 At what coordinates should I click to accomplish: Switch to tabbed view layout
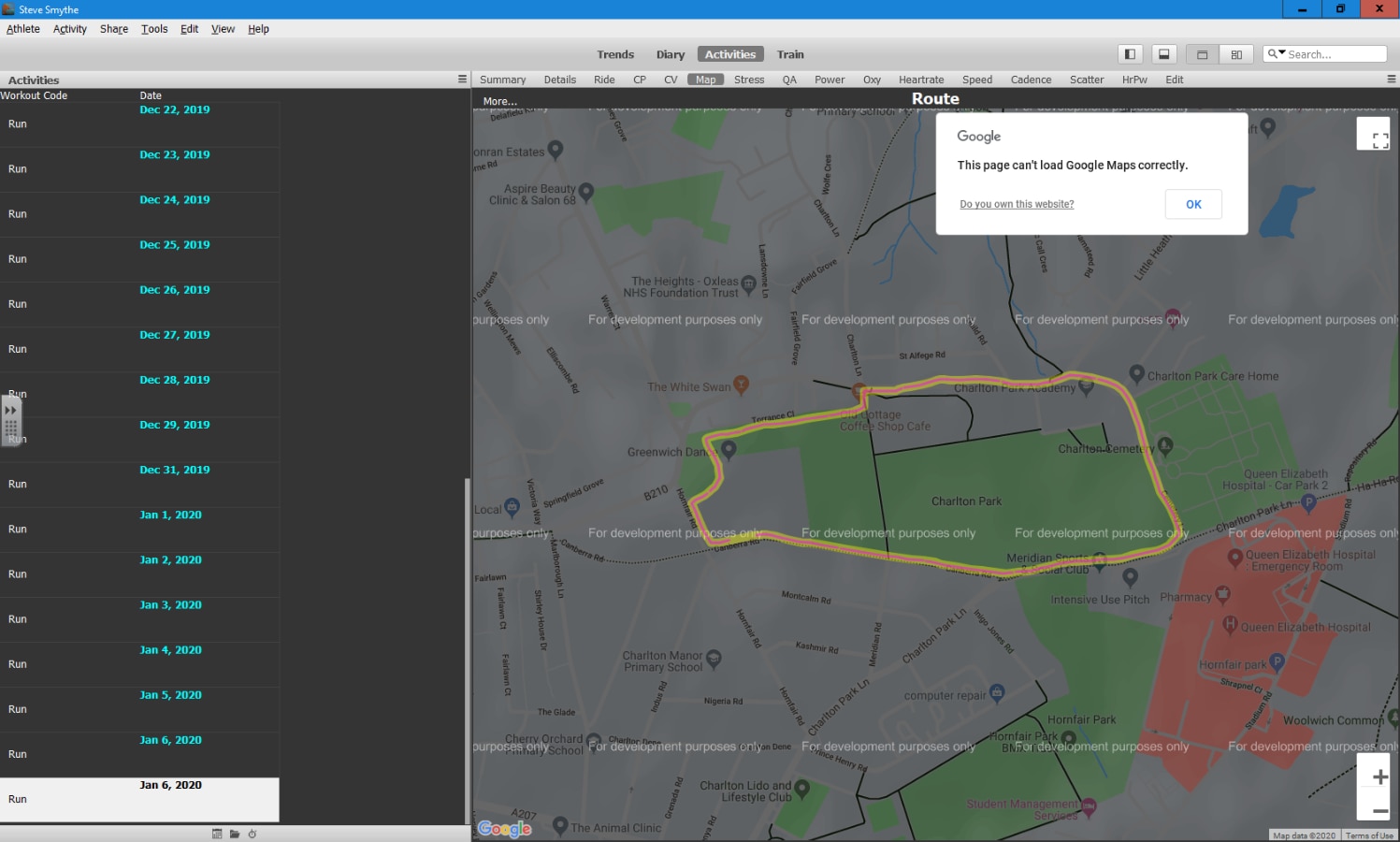pyautogui.click(x=1203, y=54)
